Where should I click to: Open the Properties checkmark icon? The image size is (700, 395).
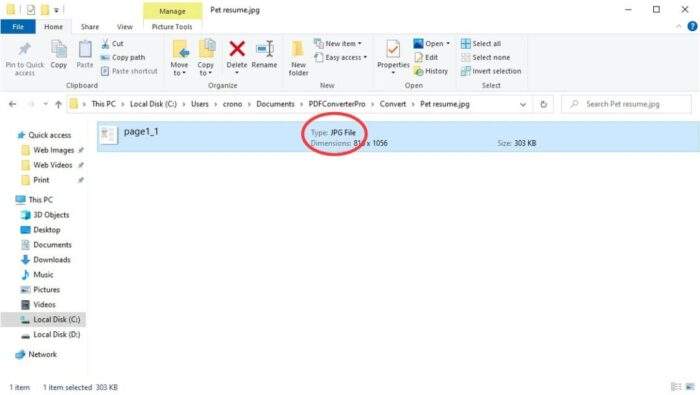coord(393,49)
